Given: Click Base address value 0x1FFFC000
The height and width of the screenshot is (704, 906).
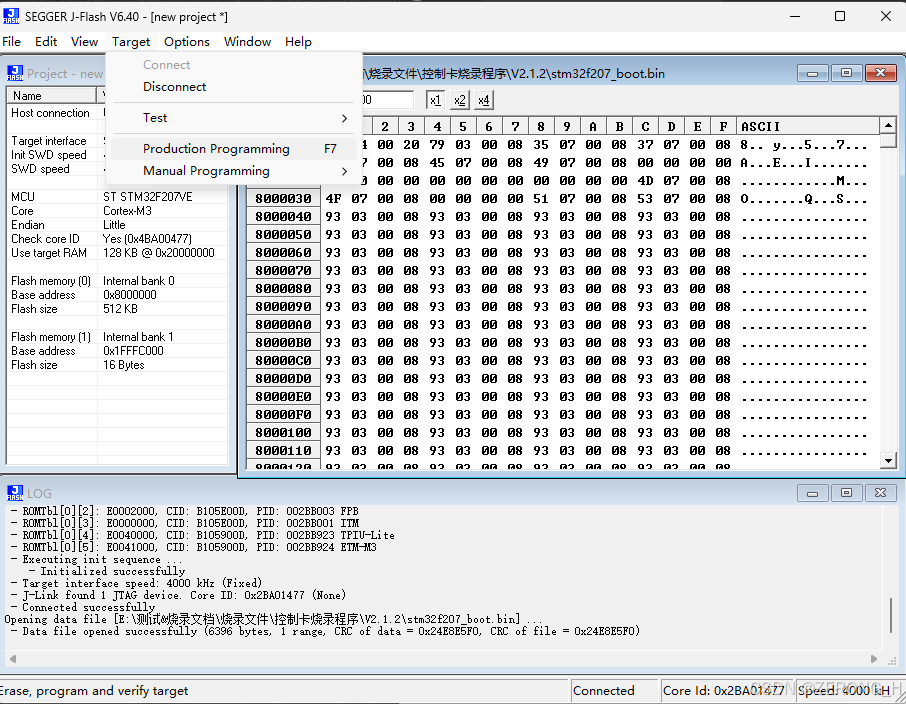Looking at the screenshot, I should click(133, 351).
